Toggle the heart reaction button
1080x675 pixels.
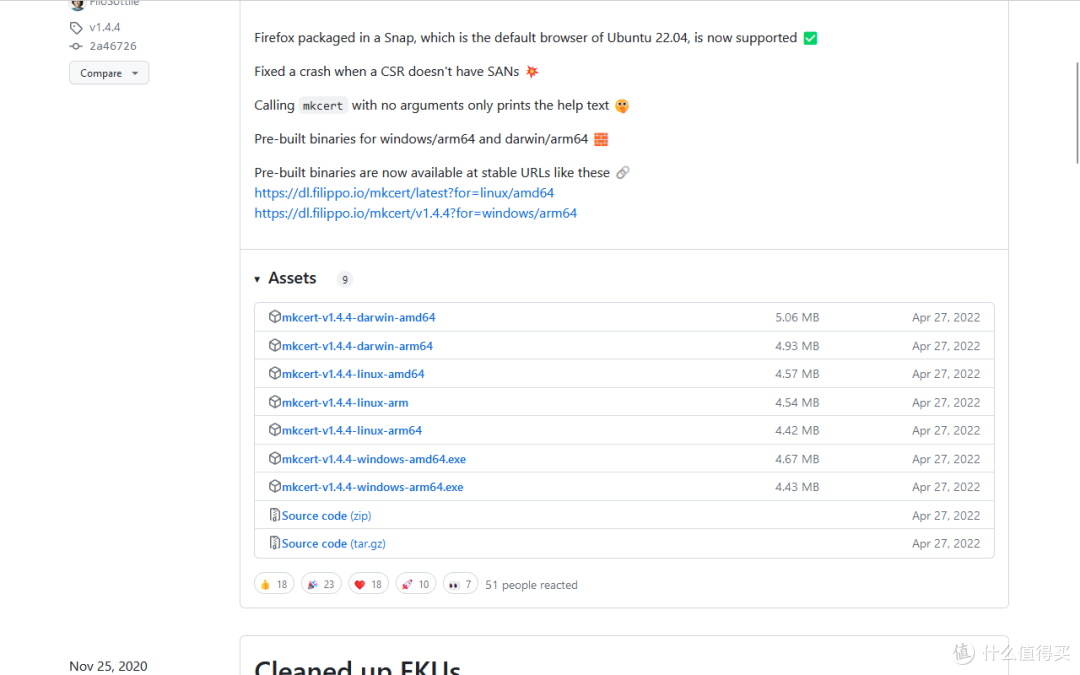tap(368, 584)
